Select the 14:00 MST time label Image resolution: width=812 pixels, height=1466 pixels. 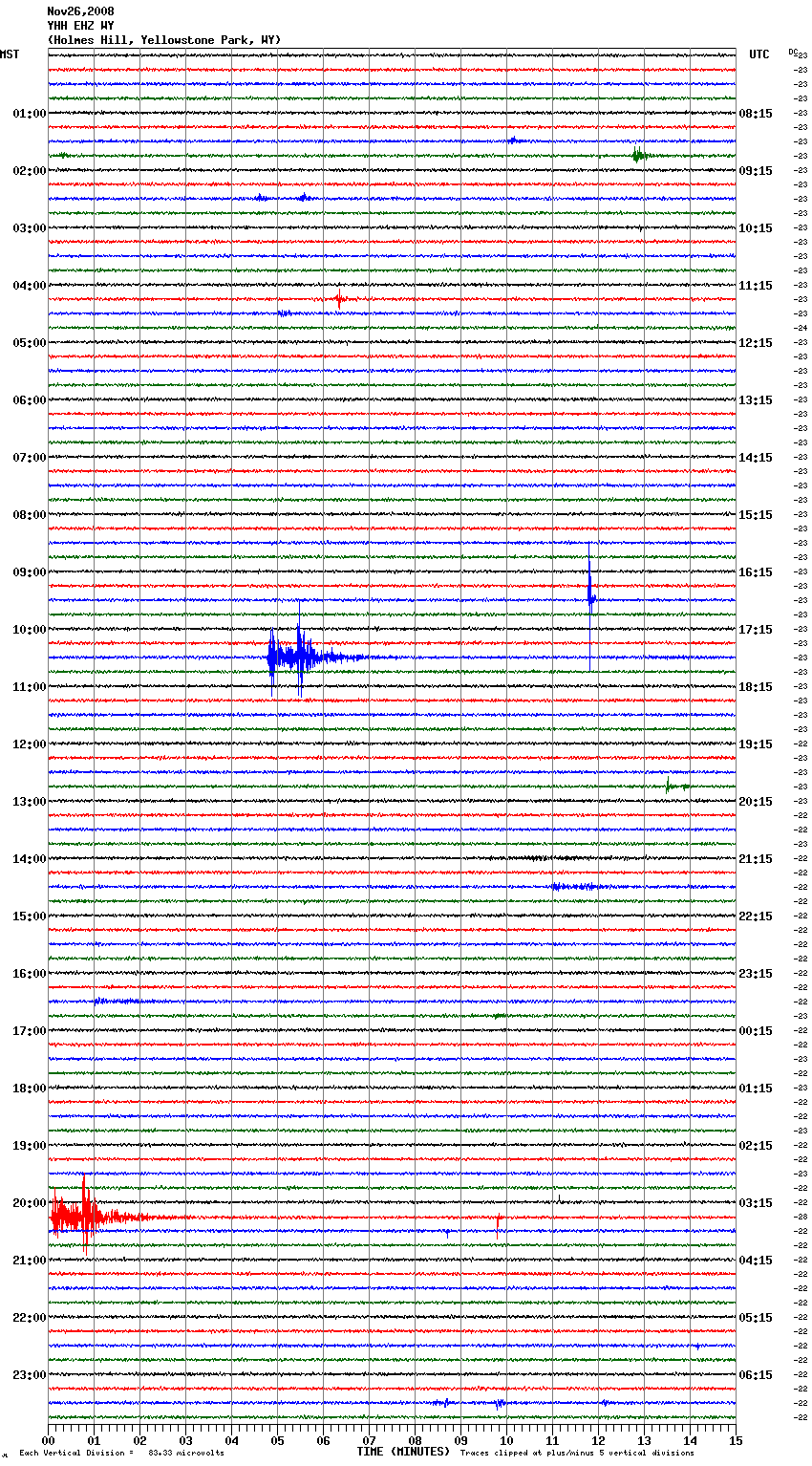coord(30,859)
